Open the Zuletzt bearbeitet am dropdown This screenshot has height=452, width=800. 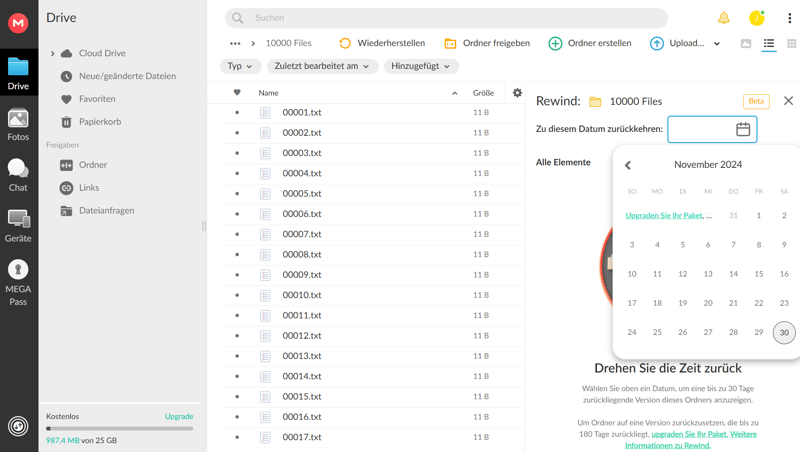(321, 66)
